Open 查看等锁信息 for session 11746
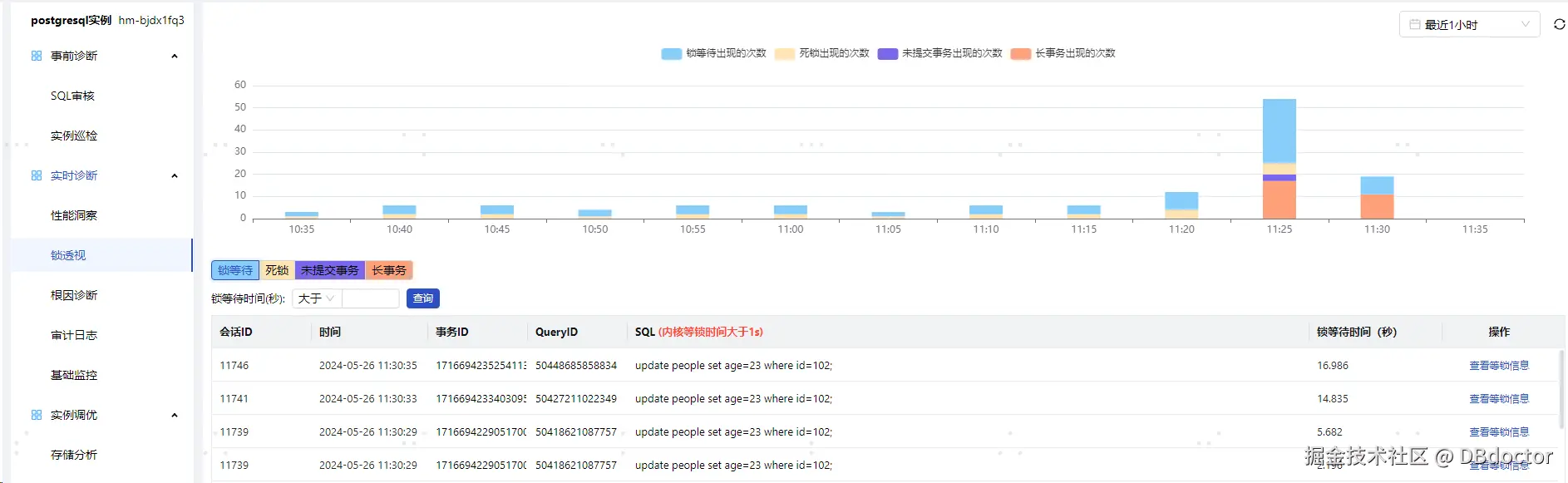The image size is (1568, 483). [x=1499, y=366]
